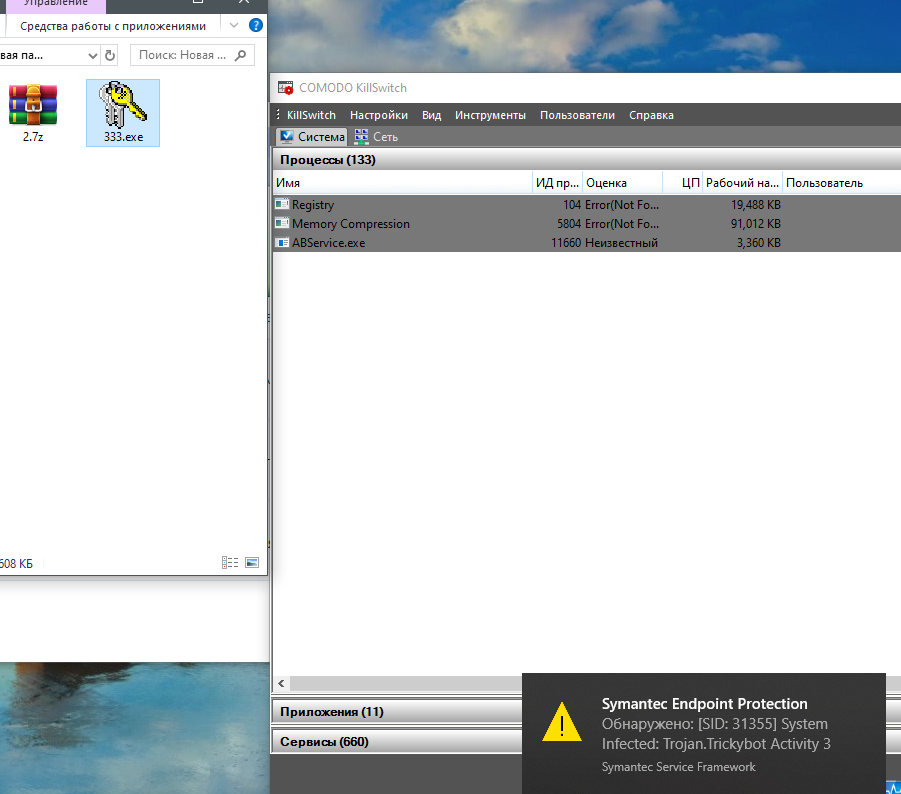The height and width of the screenshot is (794, 901).
Task: Click the Registry row Error(Not Fo... rating
Action: (622, 205)
